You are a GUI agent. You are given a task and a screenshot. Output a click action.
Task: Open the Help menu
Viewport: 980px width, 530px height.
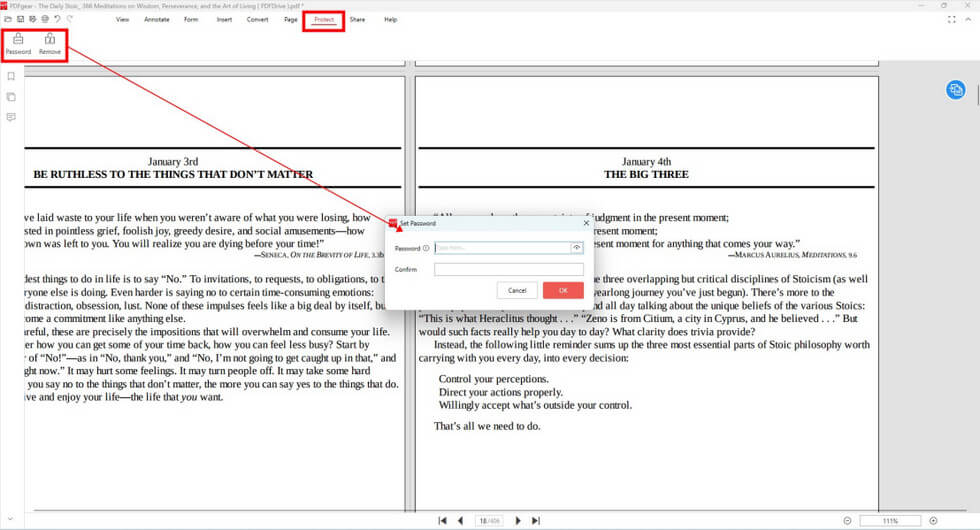click(391, 19)
